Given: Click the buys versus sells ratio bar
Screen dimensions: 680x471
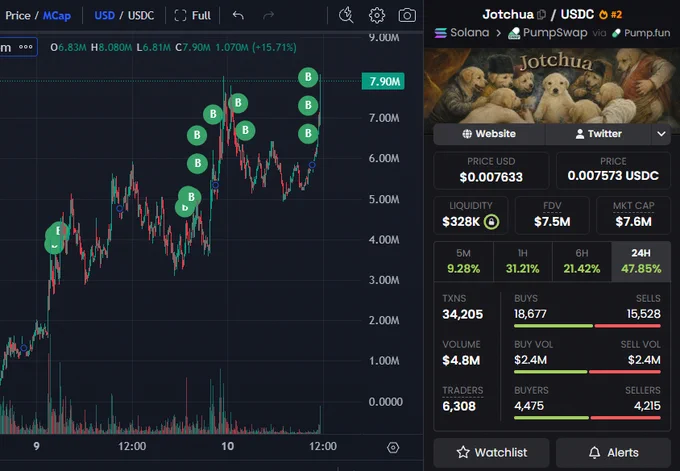Looking at the screenshot, I should (x=587, y=326).
